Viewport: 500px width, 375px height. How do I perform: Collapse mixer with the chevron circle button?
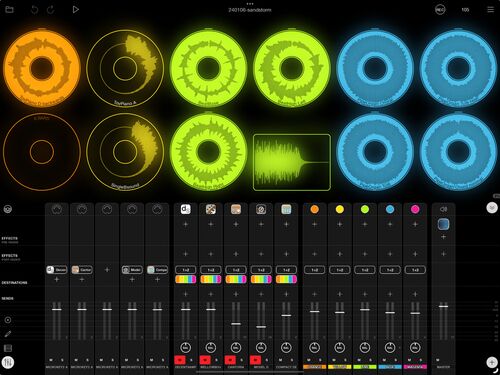(x=492, y=208)
